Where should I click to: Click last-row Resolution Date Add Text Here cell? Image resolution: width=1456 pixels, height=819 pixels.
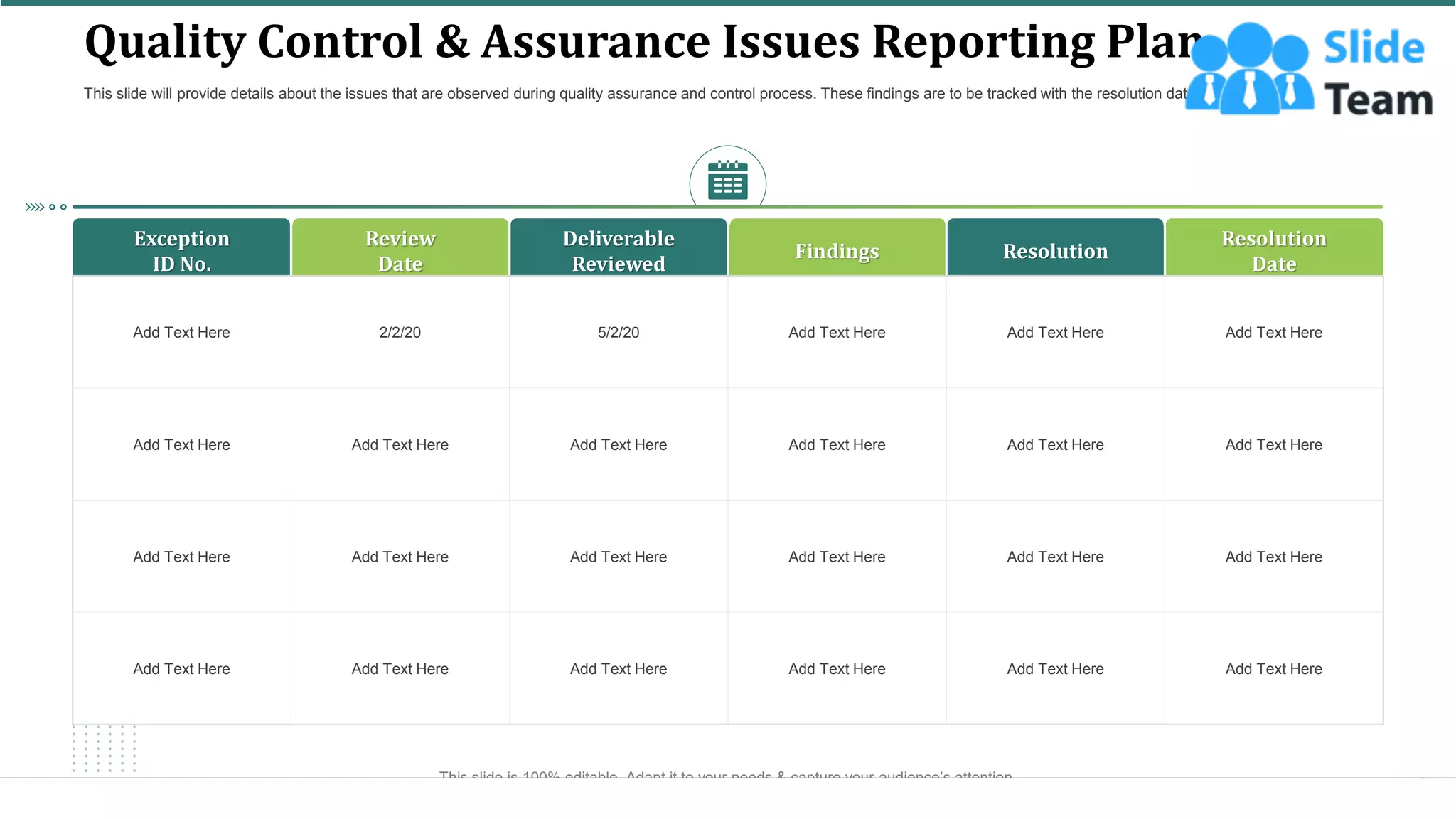tap(1273, 669)
